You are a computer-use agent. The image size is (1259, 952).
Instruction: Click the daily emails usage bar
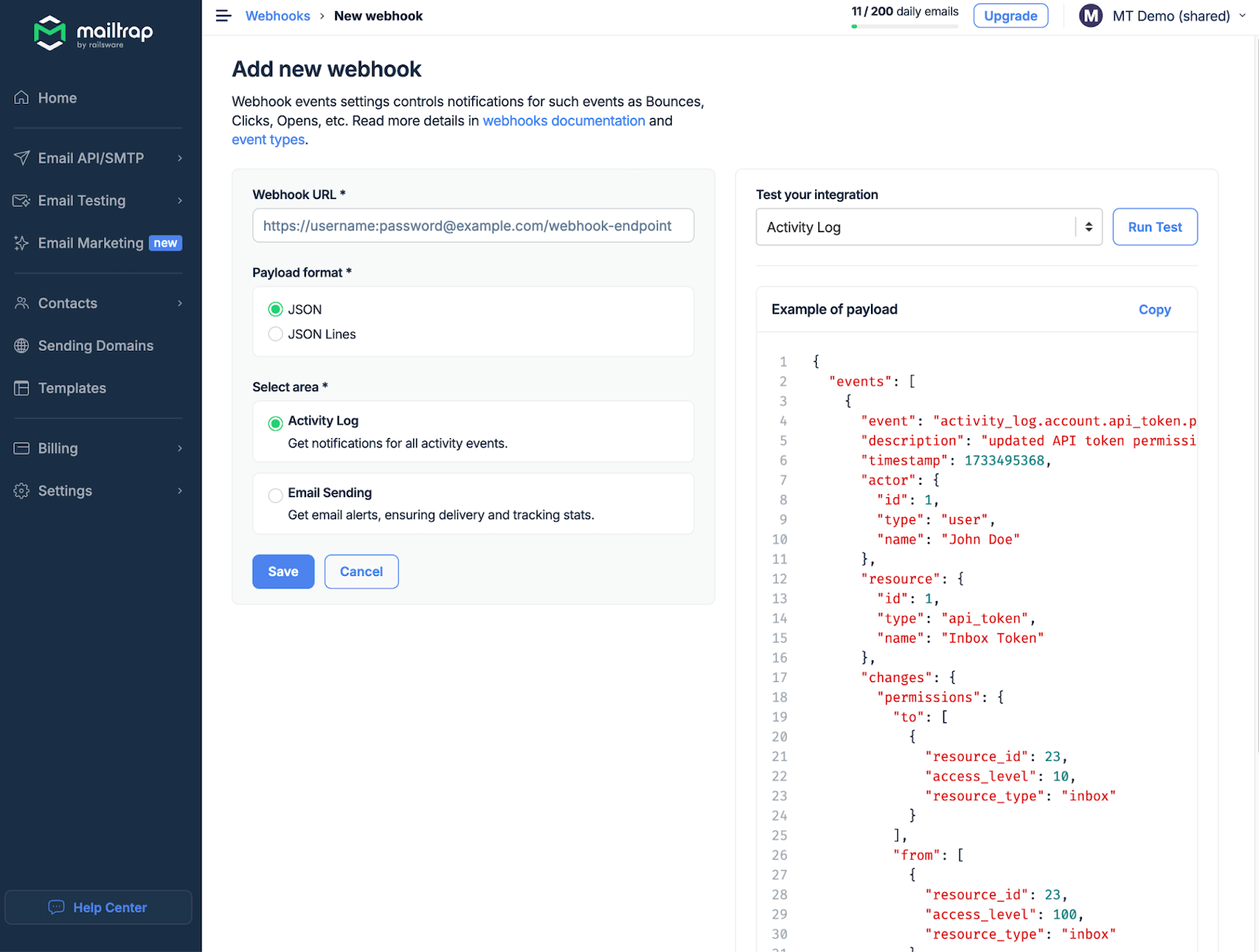coord(905,26)
